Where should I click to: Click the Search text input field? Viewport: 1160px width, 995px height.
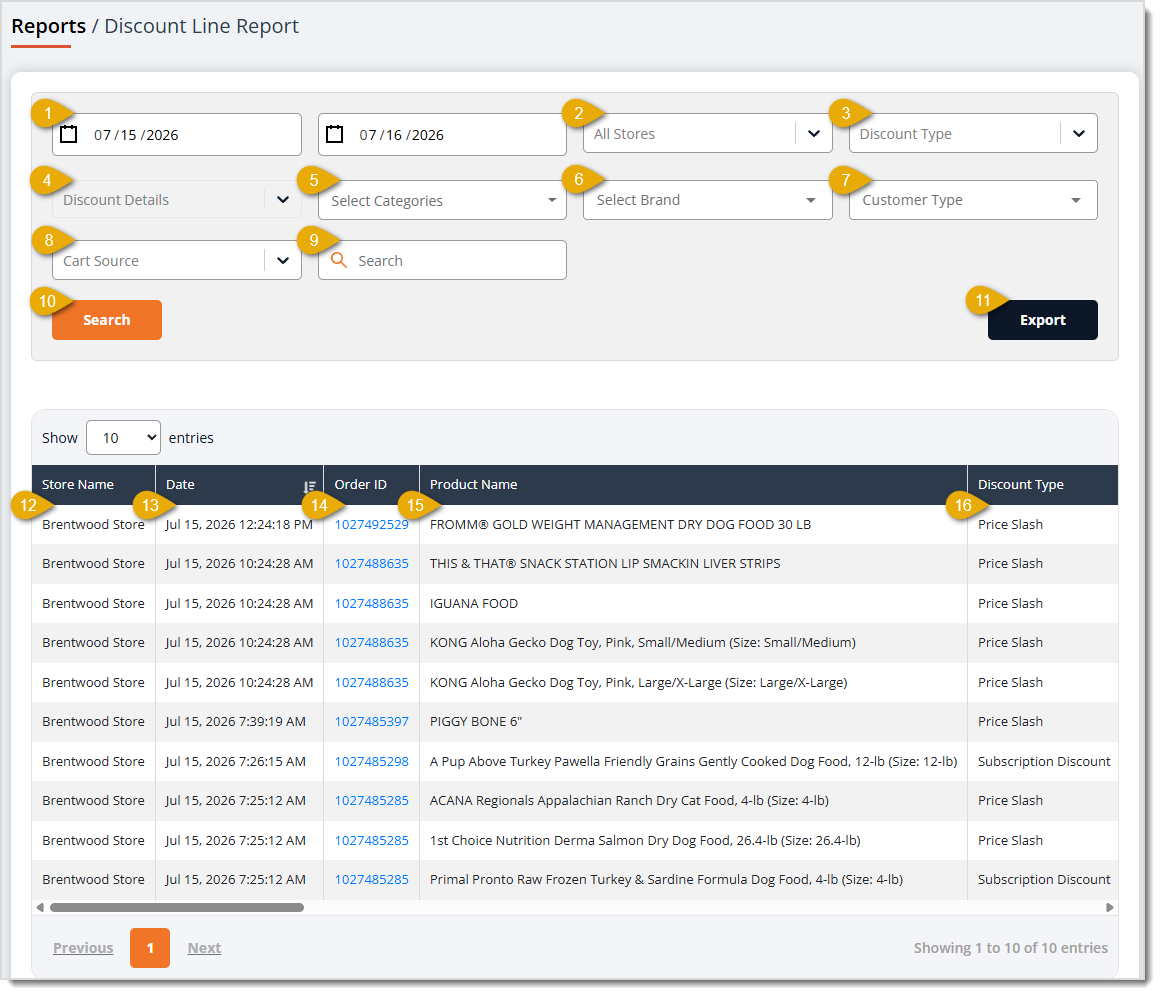pos(442,260)
